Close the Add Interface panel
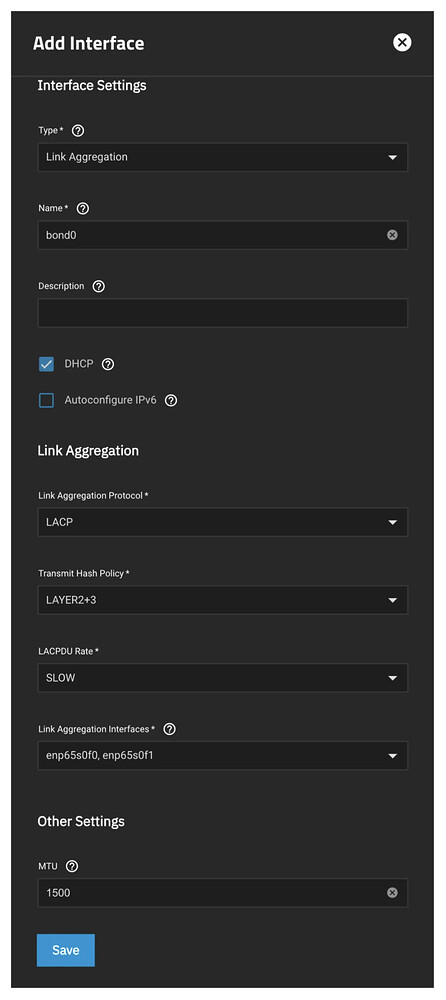 [x=402, y=43]
